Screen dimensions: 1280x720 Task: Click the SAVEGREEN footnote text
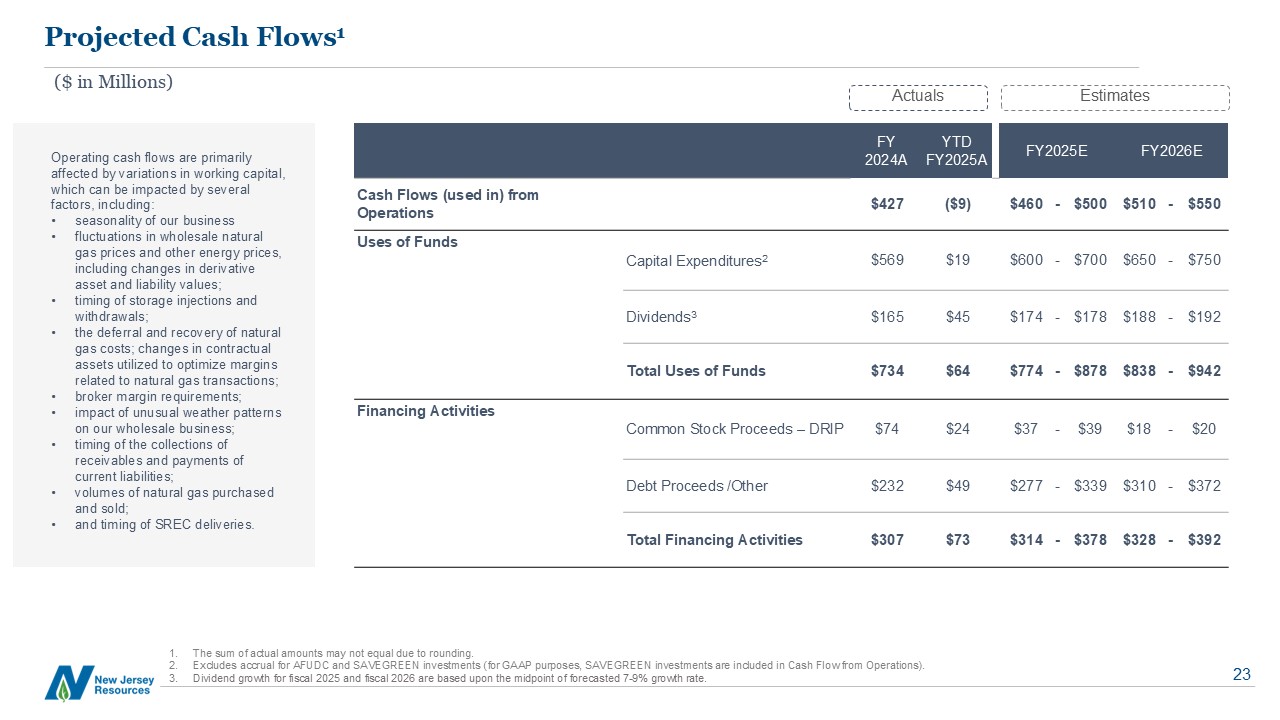tap(558, 665)
